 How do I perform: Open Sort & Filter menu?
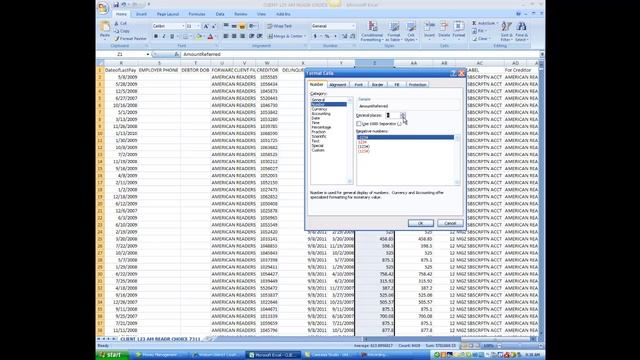pyautogui.click(x=507, y=31)
